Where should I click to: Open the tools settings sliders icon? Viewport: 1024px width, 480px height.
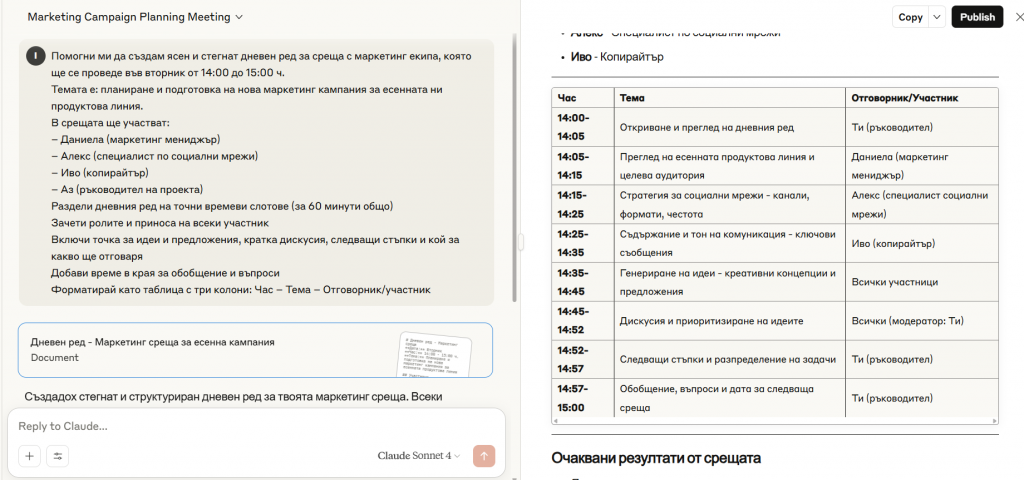tap(57, 456)
